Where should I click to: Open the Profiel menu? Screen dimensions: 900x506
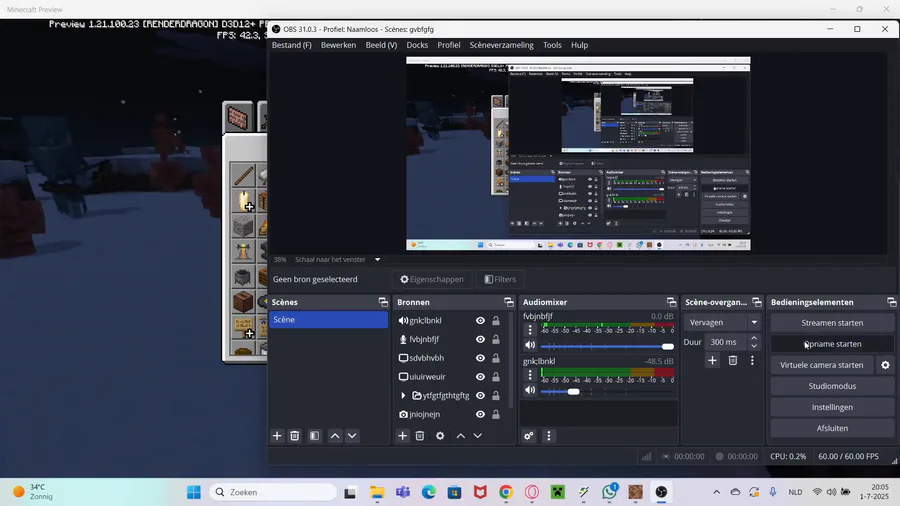point(449,45)
